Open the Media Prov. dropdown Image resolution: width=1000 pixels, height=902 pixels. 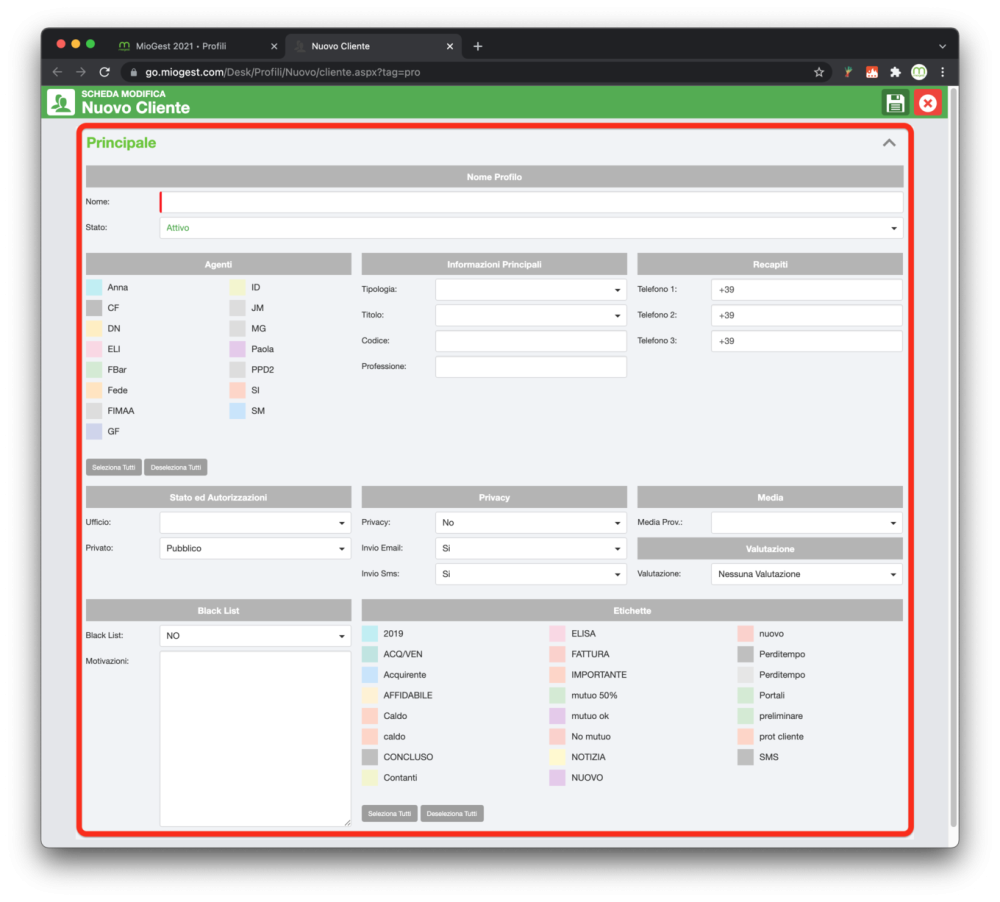click(807, 522)
